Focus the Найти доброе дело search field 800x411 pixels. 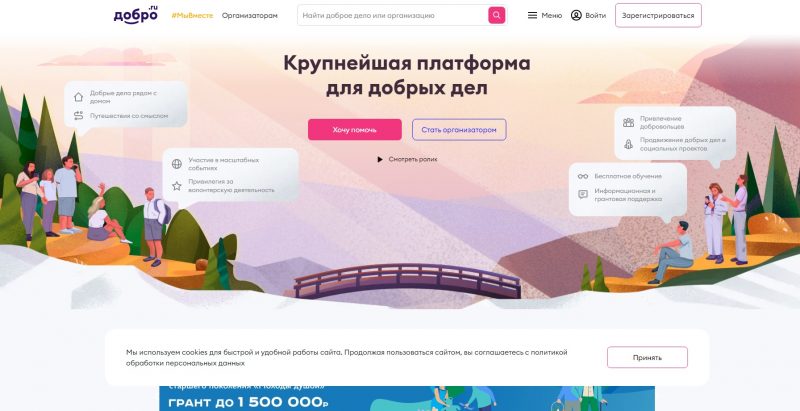(393, 15)
